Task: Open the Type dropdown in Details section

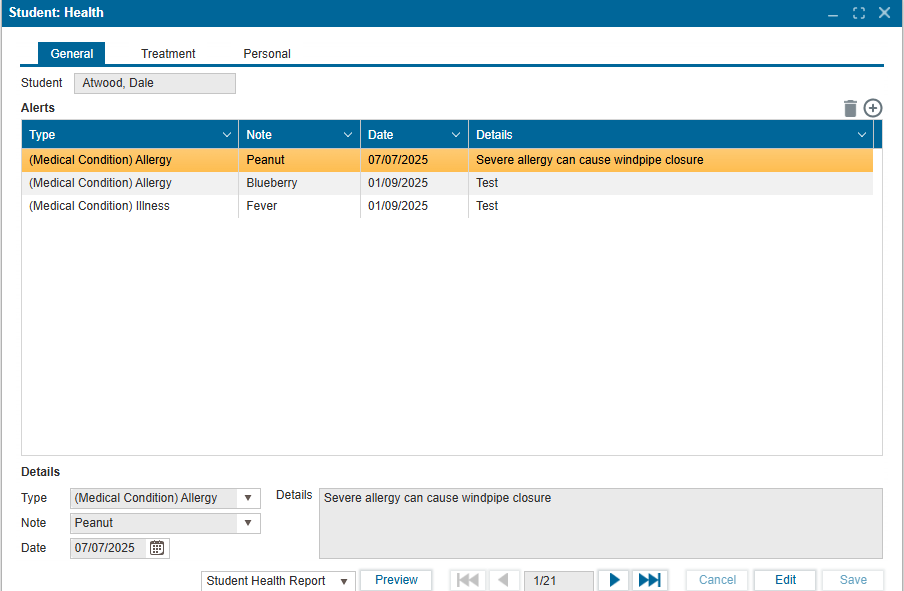Action: pos(248,498)
